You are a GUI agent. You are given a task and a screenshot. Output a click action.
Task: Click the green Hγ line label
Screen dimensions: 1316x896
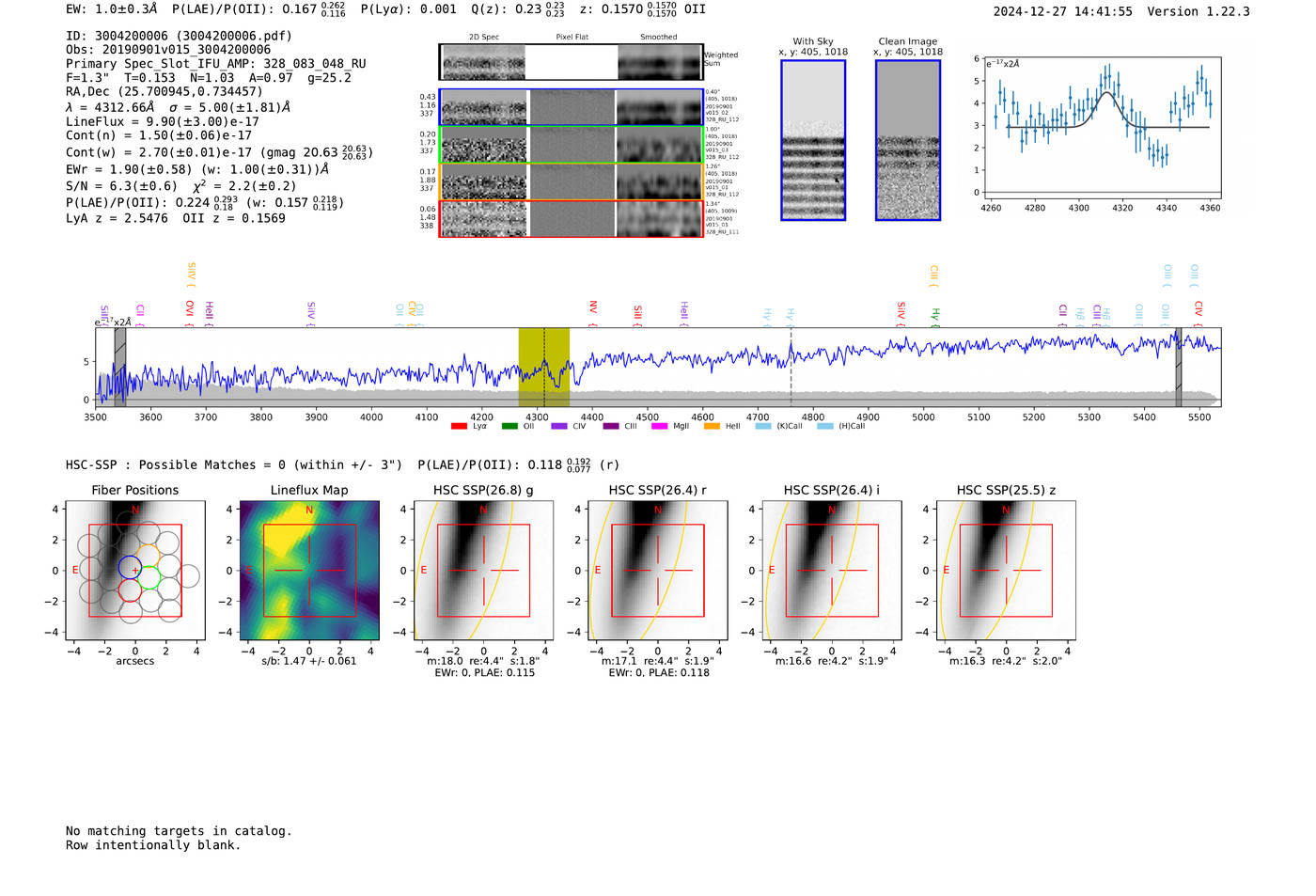935,316
